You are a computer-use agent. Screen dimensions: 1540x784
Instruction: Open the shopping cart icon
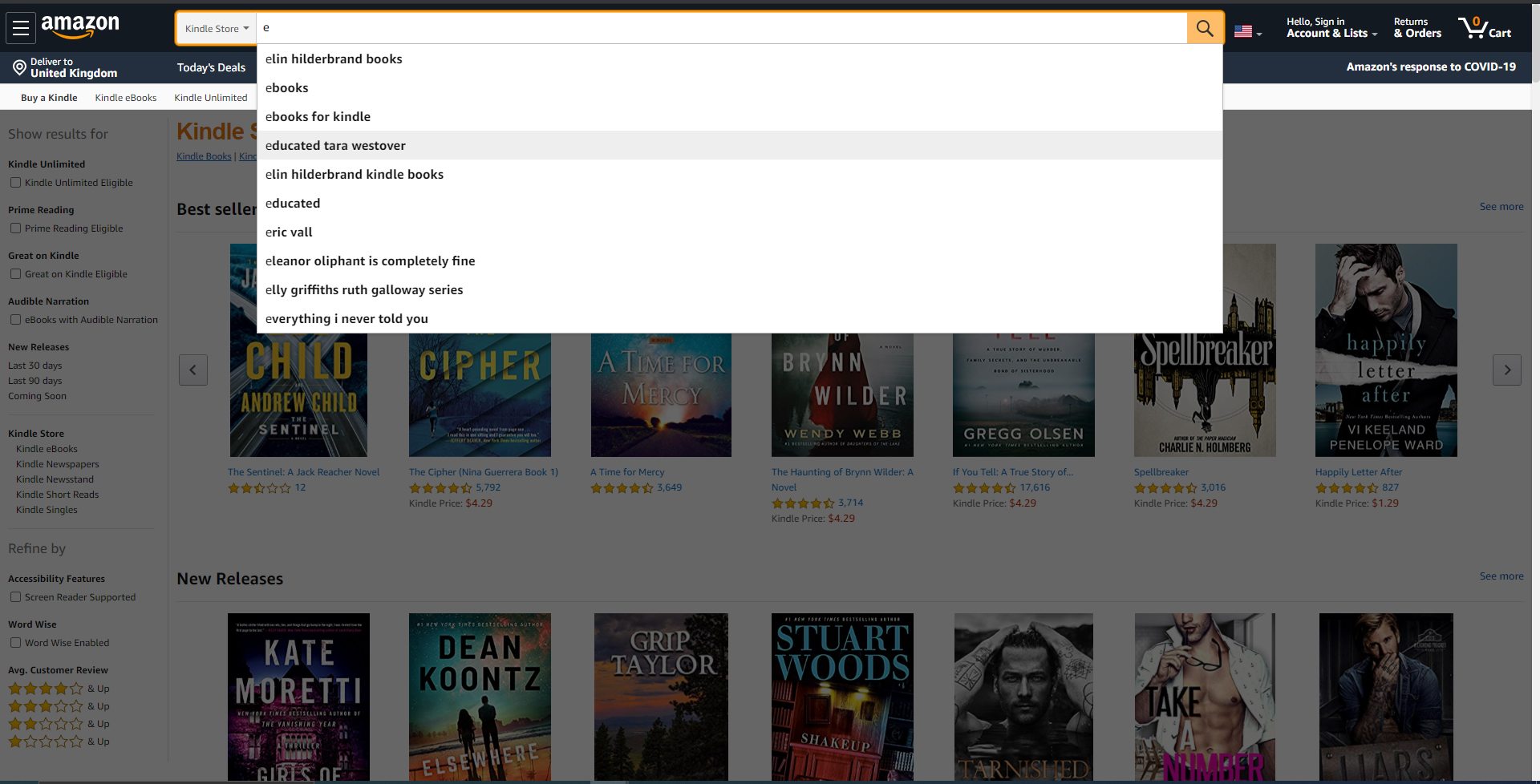pyautogui.click(x=1485, y=28)
